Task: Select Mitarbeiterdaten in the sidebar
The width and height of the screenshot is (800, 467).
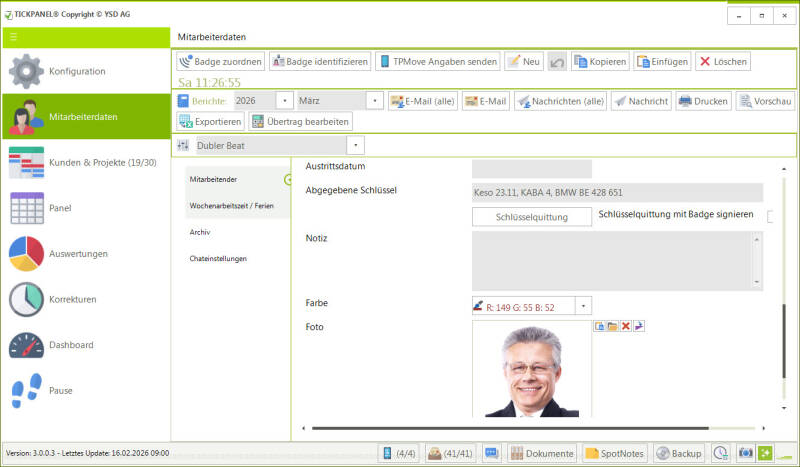Action: pos(86,116)
